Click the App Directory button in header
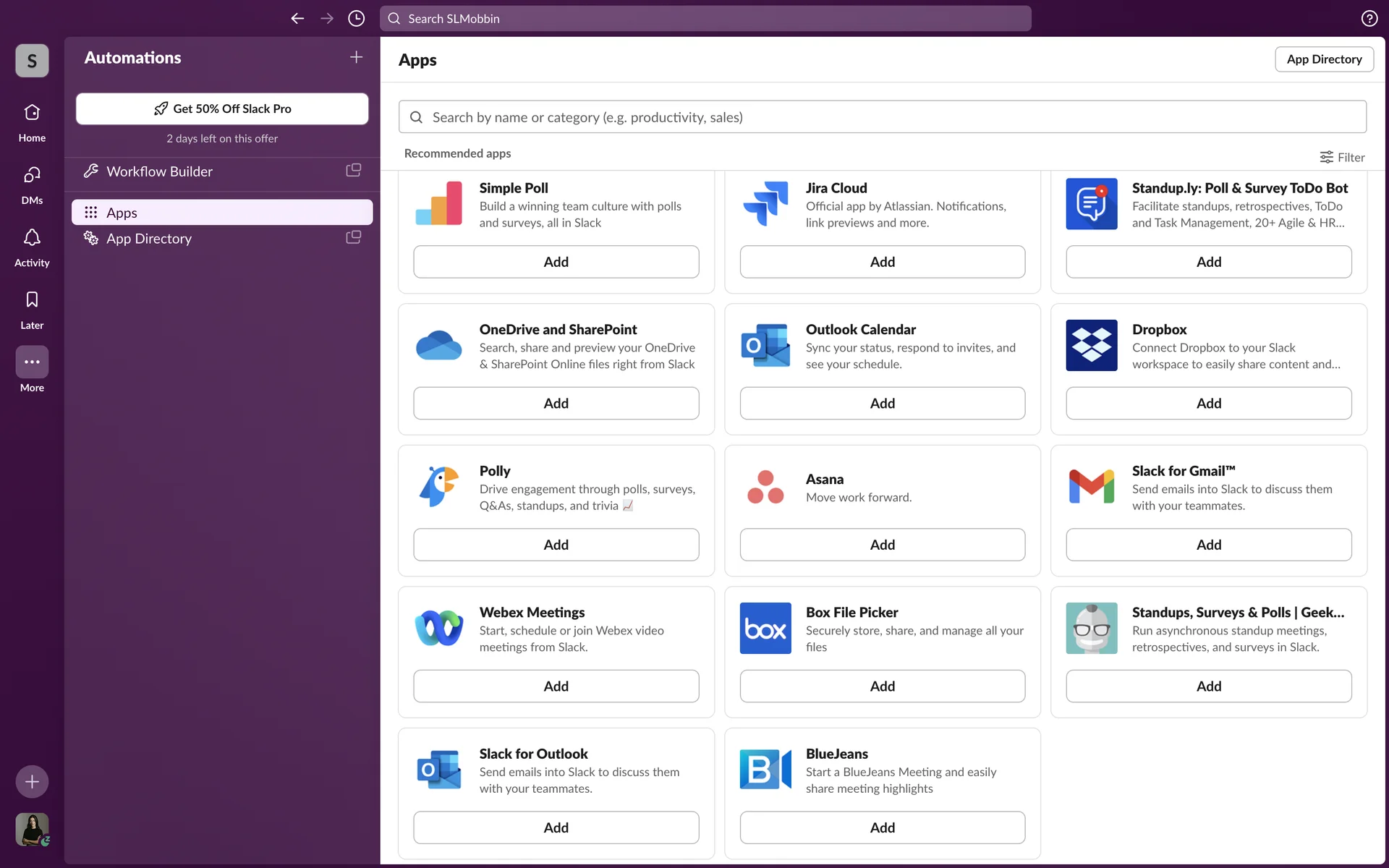Image resolution: width=1389 pixels, height=868 pixels. (x=1323, y=59)
